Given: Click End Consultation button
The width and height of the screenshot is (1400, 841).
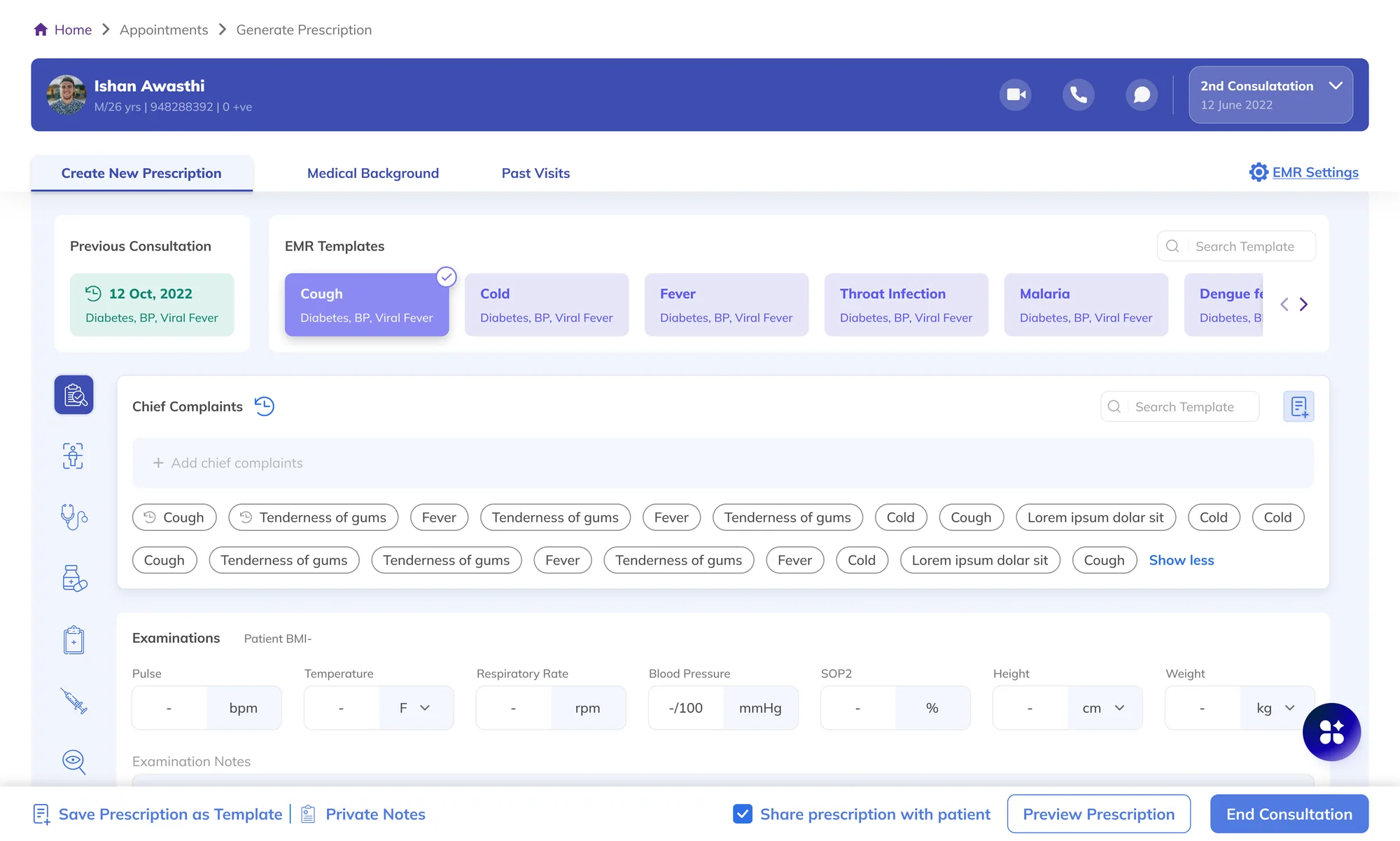Looking at the screenshot, I should 1289,814.
